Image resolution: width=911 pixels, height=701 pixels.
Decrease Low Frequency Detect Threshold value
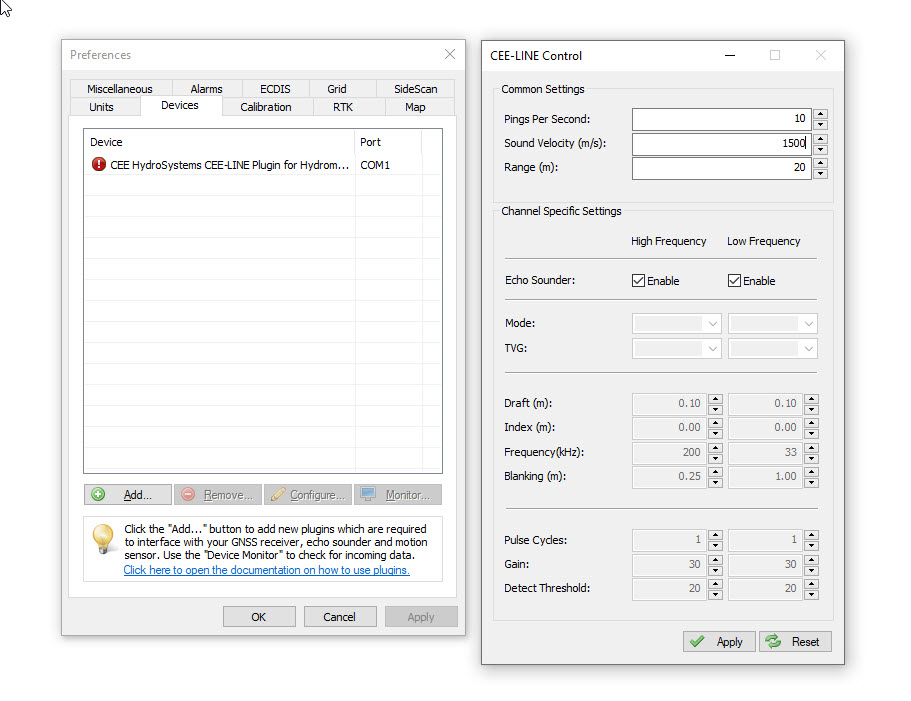pyautogui.click(x=812, y=594)
